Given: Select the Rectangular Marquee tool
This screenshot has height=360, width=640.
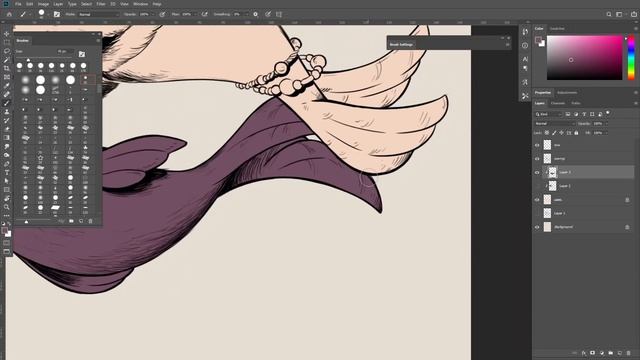Looking at the screenshot, I should pos(7,42).
